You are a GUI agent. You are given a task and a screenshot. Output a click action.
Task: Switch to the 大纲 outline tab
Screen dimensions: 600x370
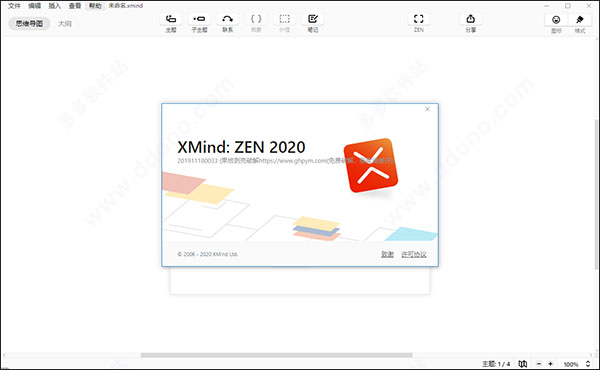tap(65, 24)
